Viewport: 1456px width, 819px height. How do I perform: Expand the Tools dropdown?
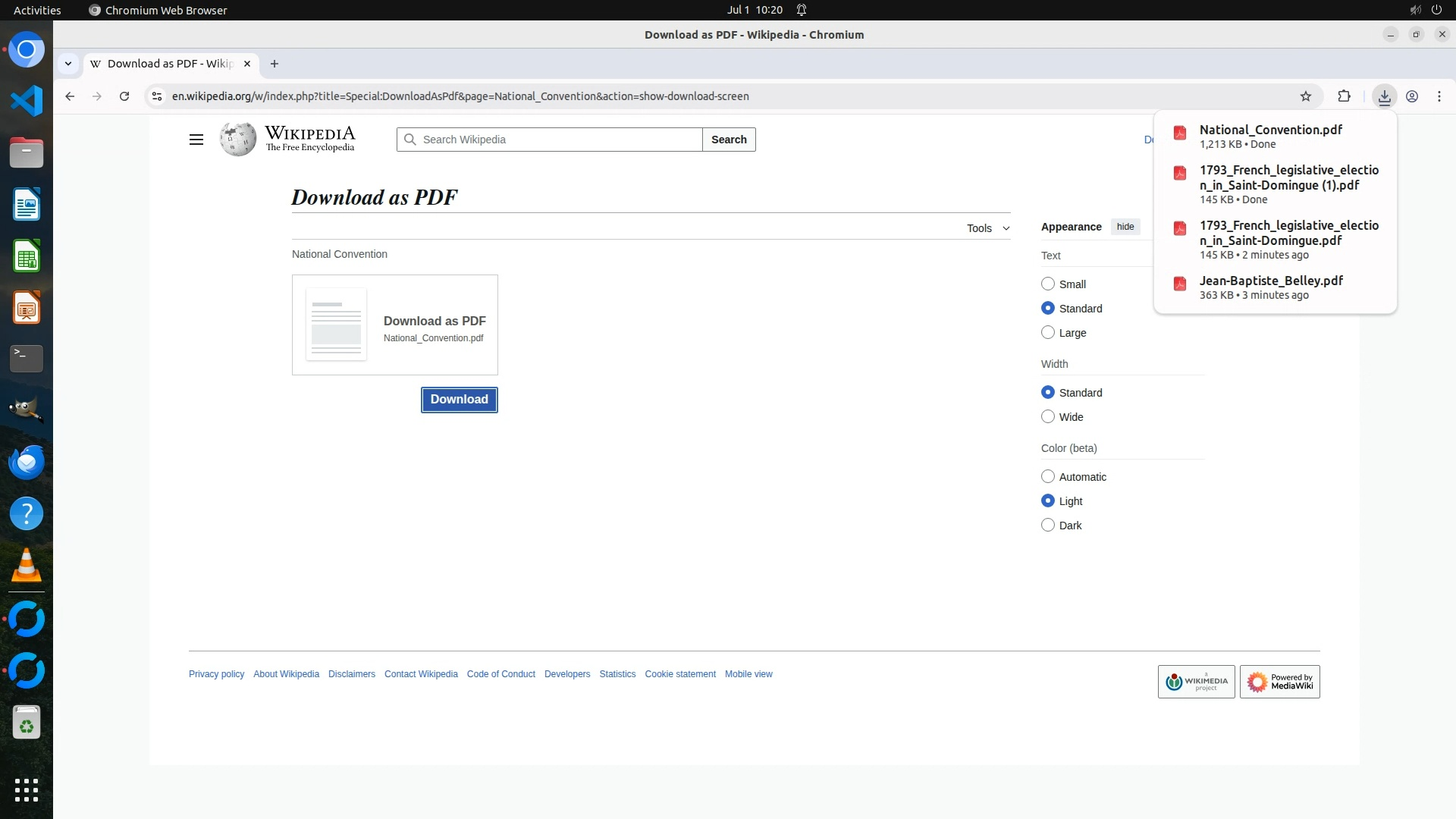[987, 228]
